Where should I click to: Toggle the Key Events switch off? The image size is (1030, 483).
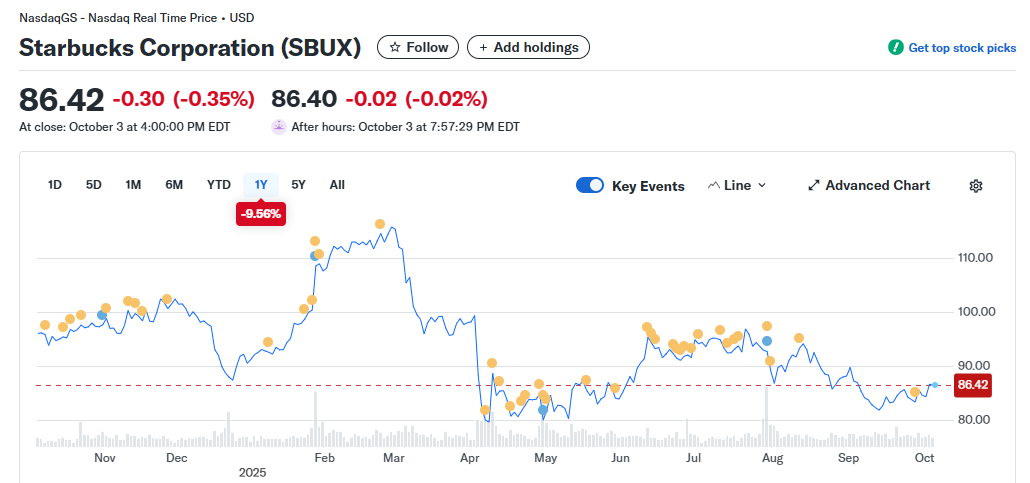[589, 186]
